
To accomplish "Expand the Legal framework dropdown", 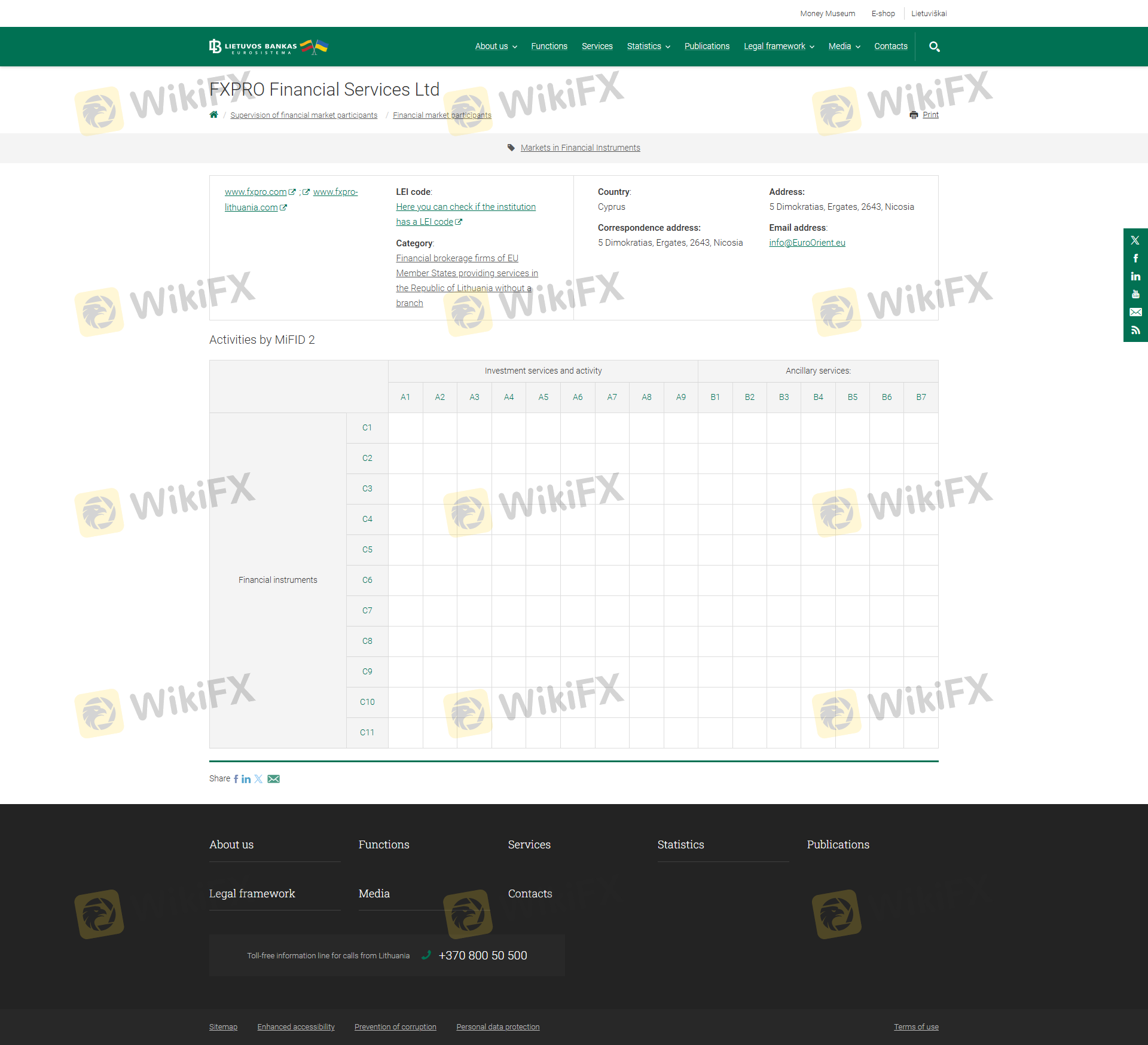I will [778, 47].
